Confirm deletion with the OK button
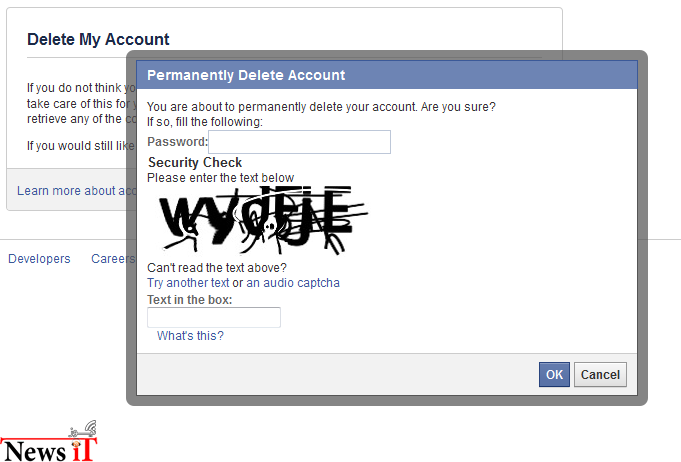 click(554, 374)
